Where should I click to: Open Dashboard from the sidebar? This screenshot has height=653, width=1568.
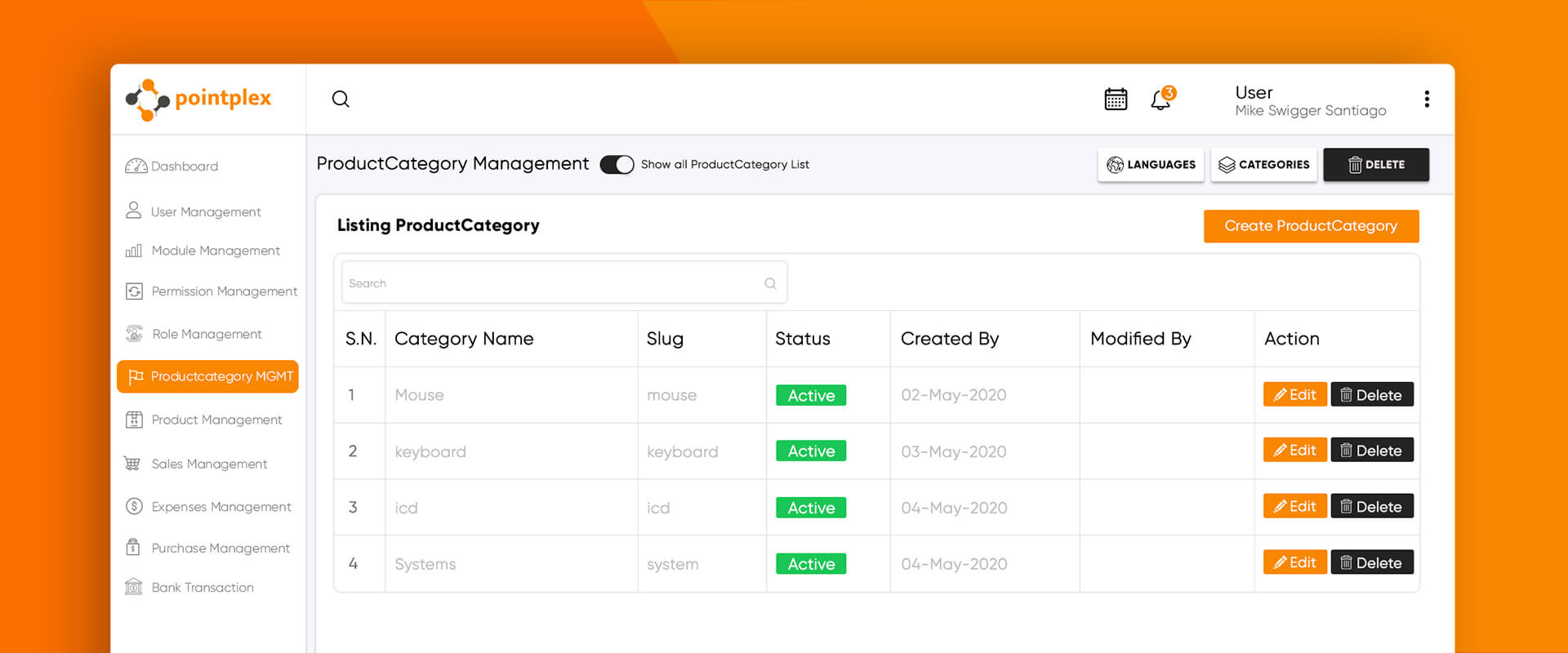coord(184,167)
